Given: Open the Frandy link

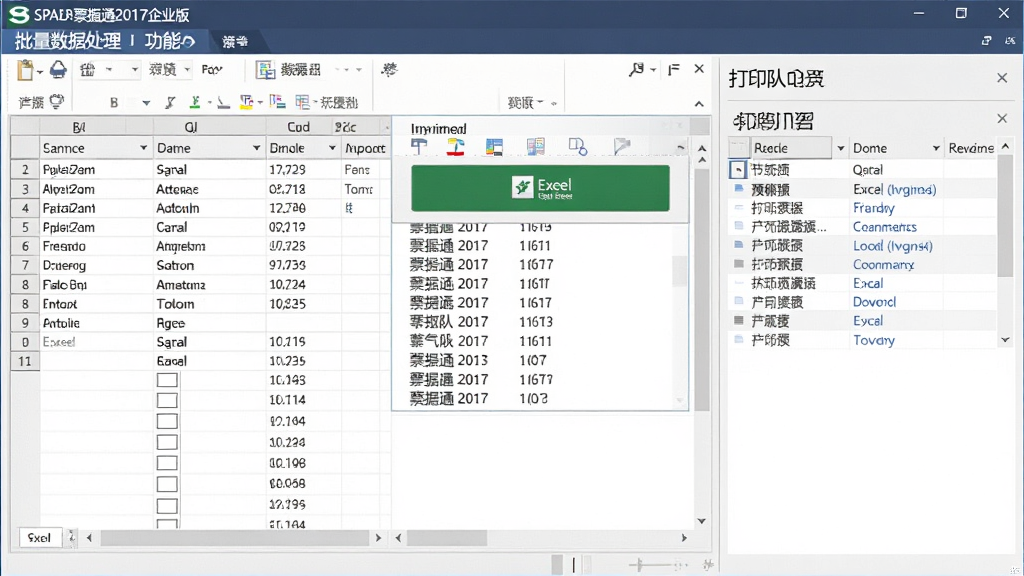Looking at the screenshot, I should click(x=873, y=208).
